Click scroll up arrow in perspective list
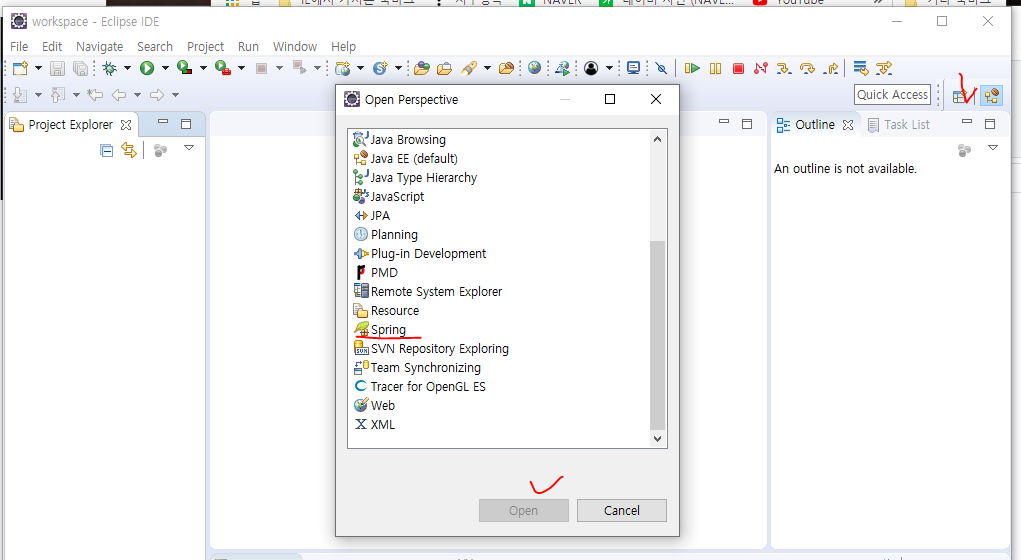Viewport: 1021px width, 560px height. click(x=658, y=139)
